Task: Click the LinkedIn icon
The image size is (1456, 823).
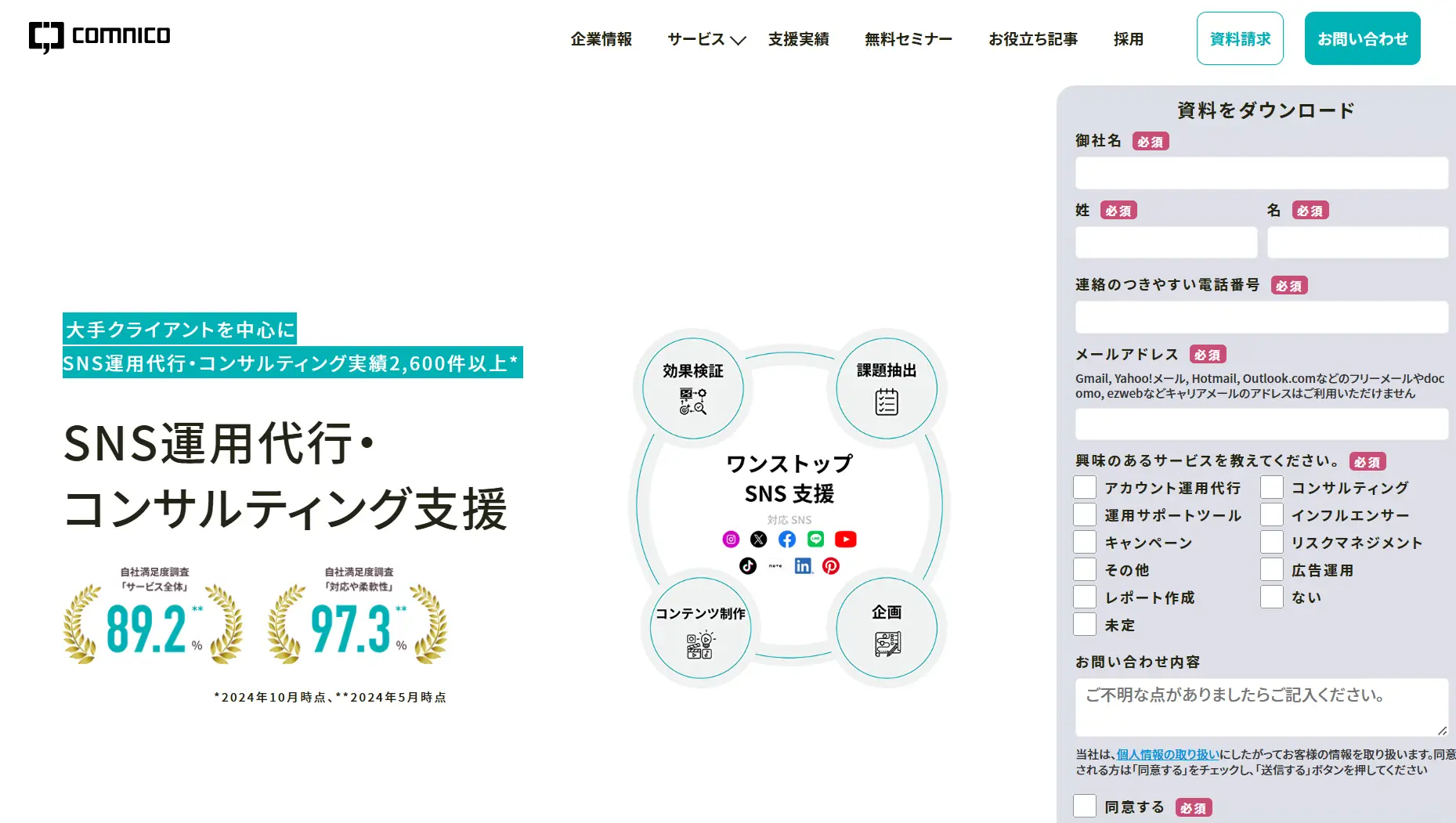Action: point(803,565)
